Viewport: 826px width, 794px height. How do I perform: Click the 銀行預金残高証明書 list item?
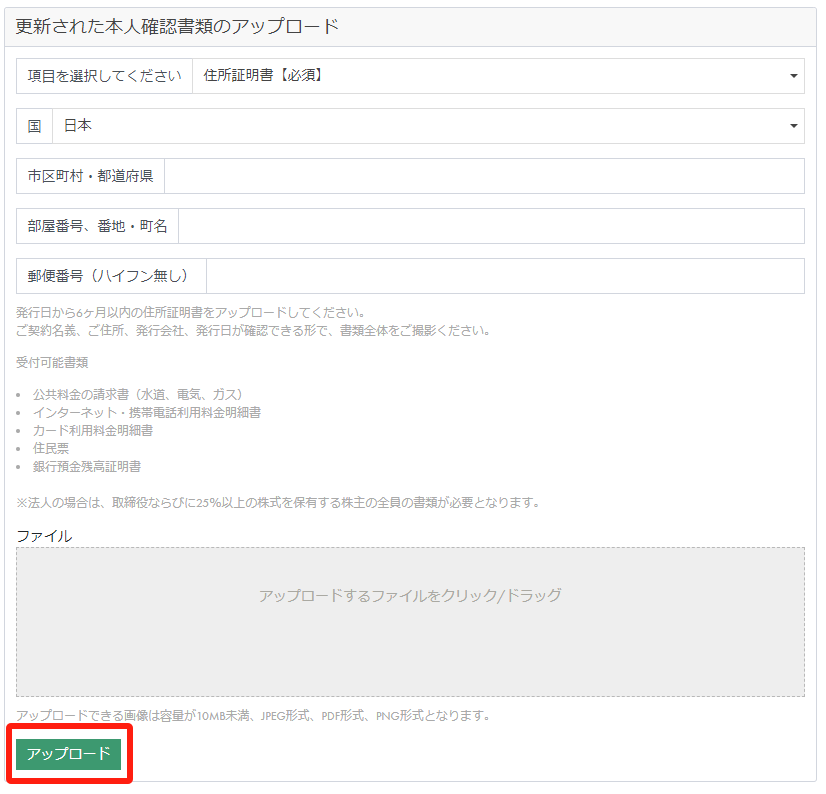(x=87, y=466)
